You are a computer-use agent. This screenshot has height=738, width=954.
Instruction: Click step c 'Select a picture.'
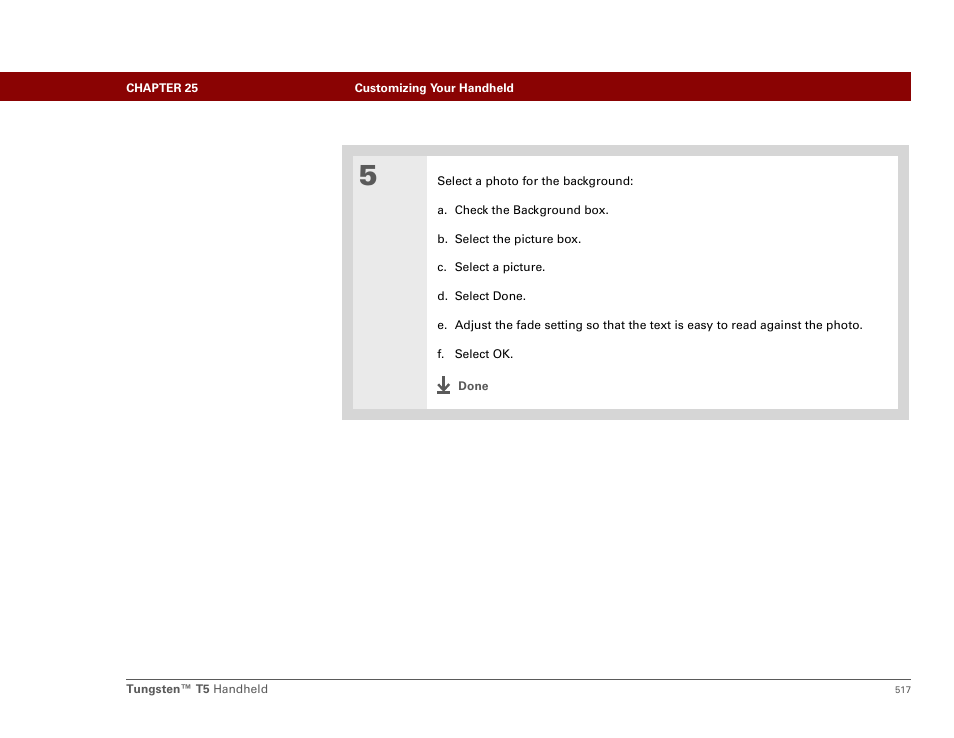click(491, 267)
